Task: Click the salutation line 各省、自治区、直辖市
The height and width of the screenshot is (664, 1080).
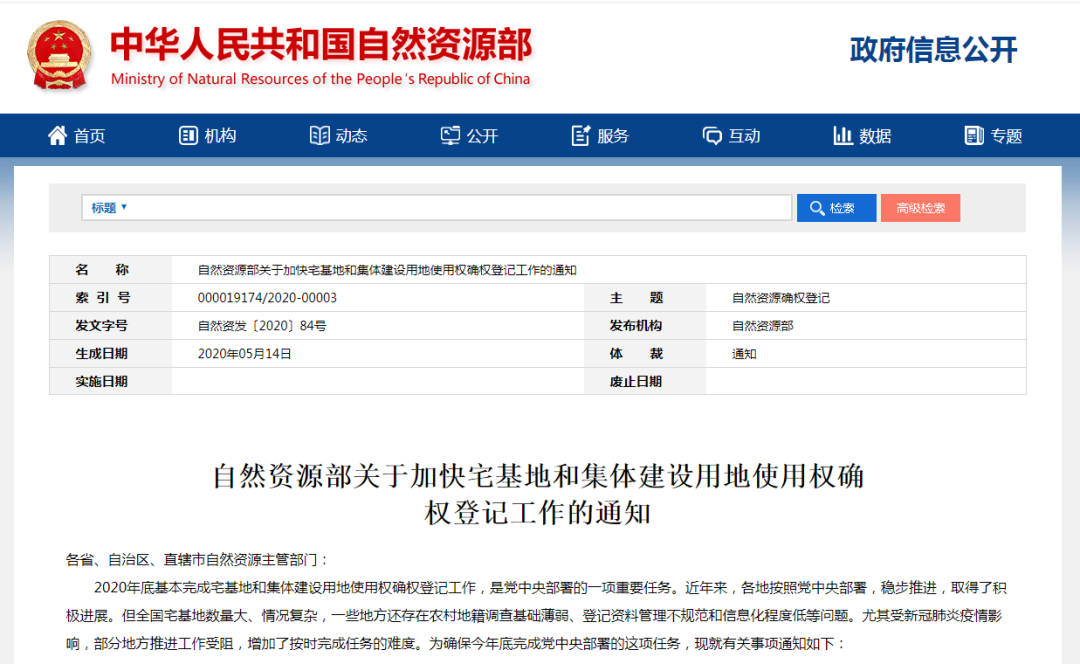Action: pos(197,559)
